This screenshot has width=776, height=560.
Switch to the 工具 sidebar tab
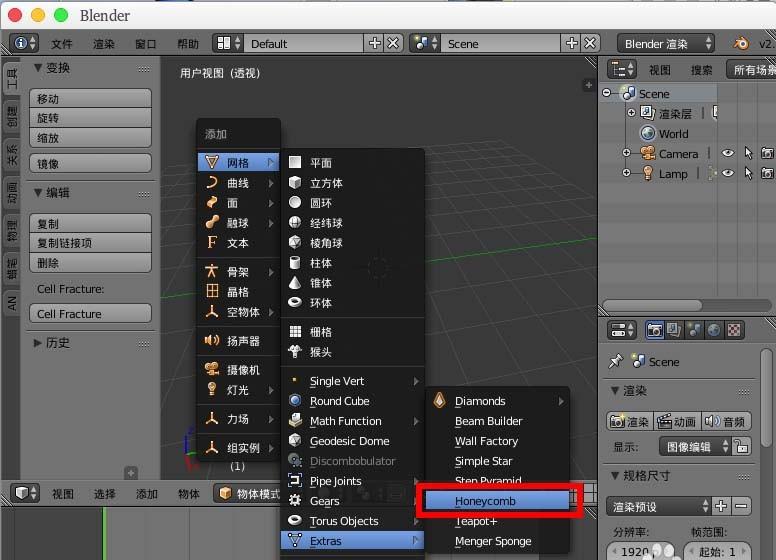click(x=11, y=79)
